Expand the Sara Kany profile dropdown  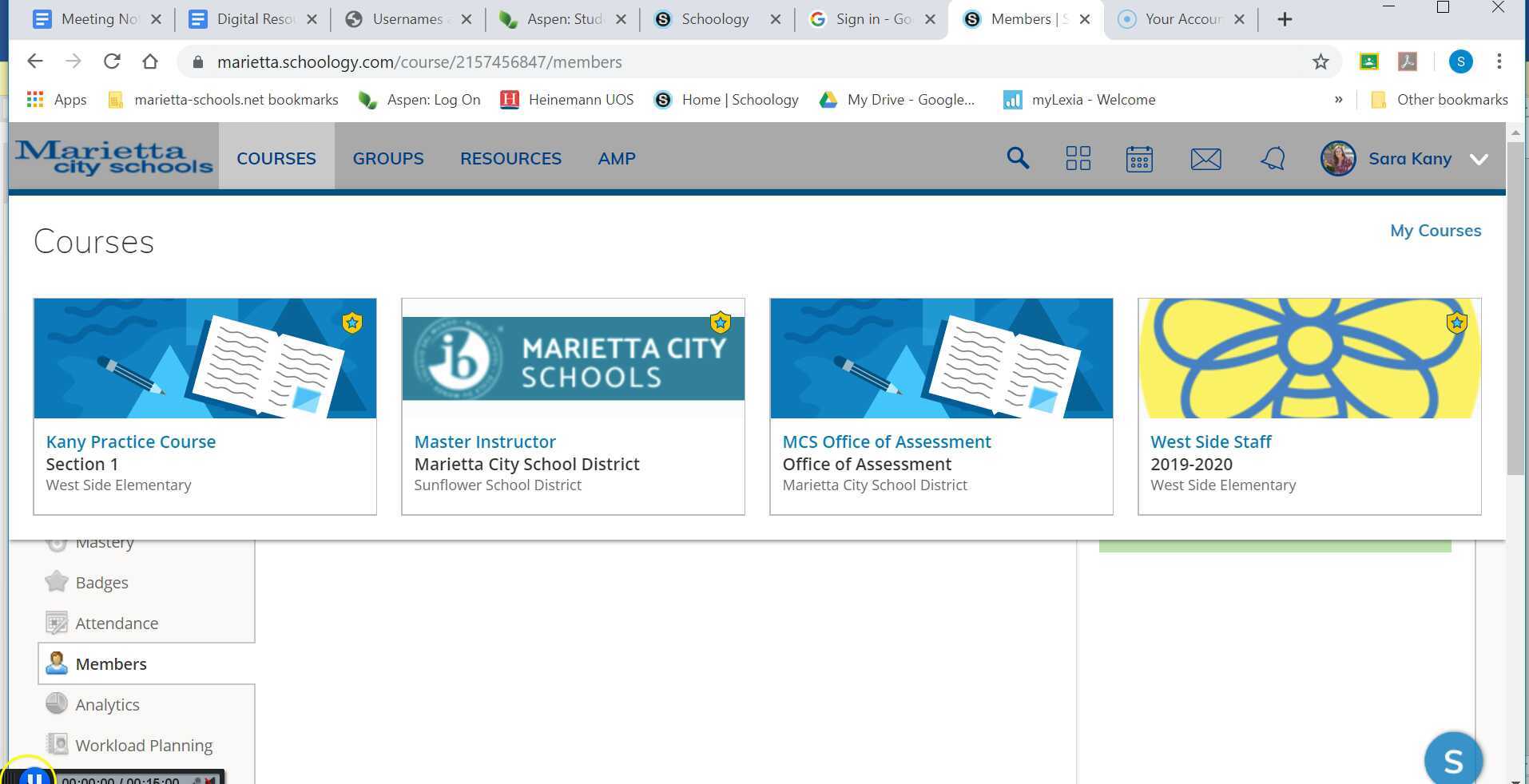click(x=1479, y=159)
